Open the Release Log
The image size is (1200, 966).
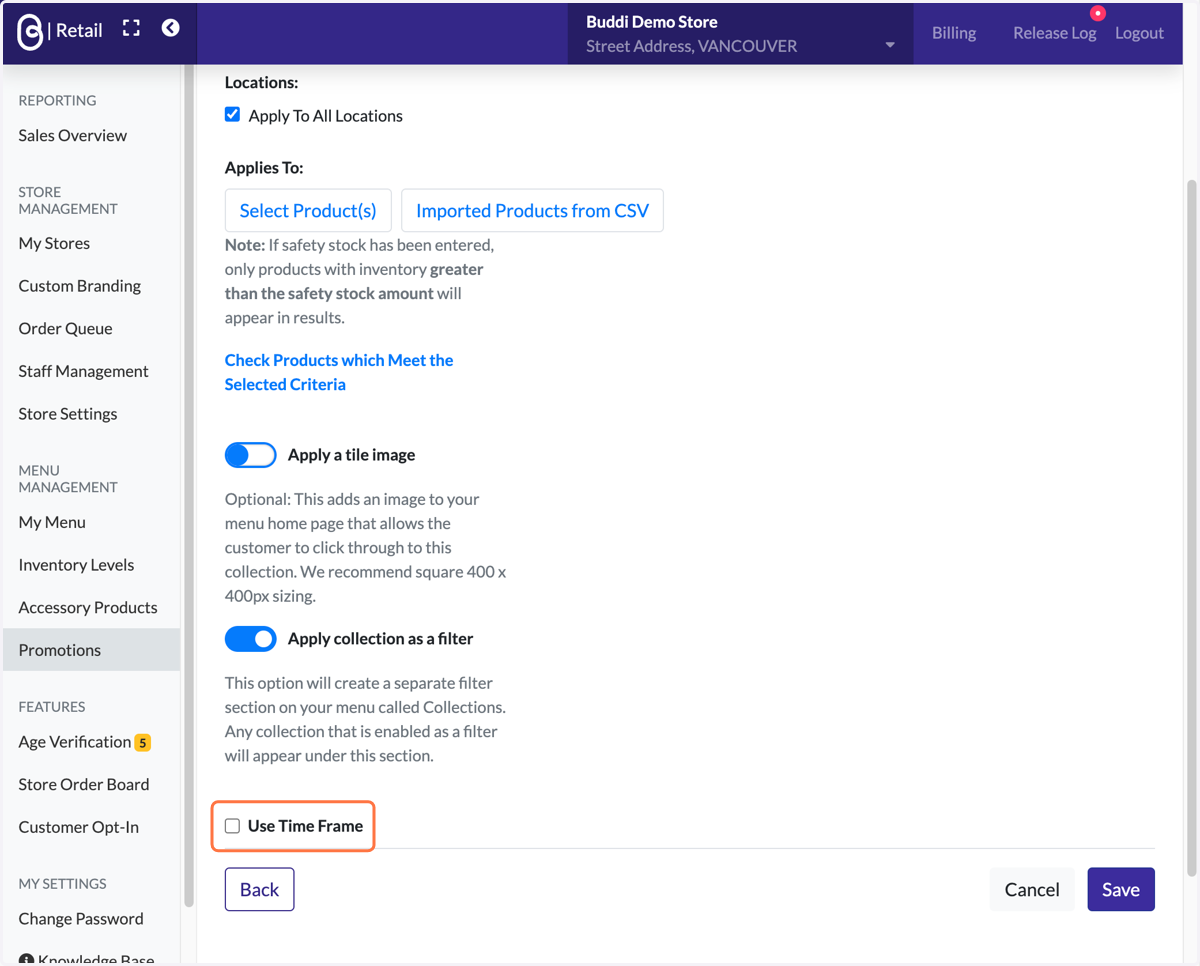[1054, 33]
